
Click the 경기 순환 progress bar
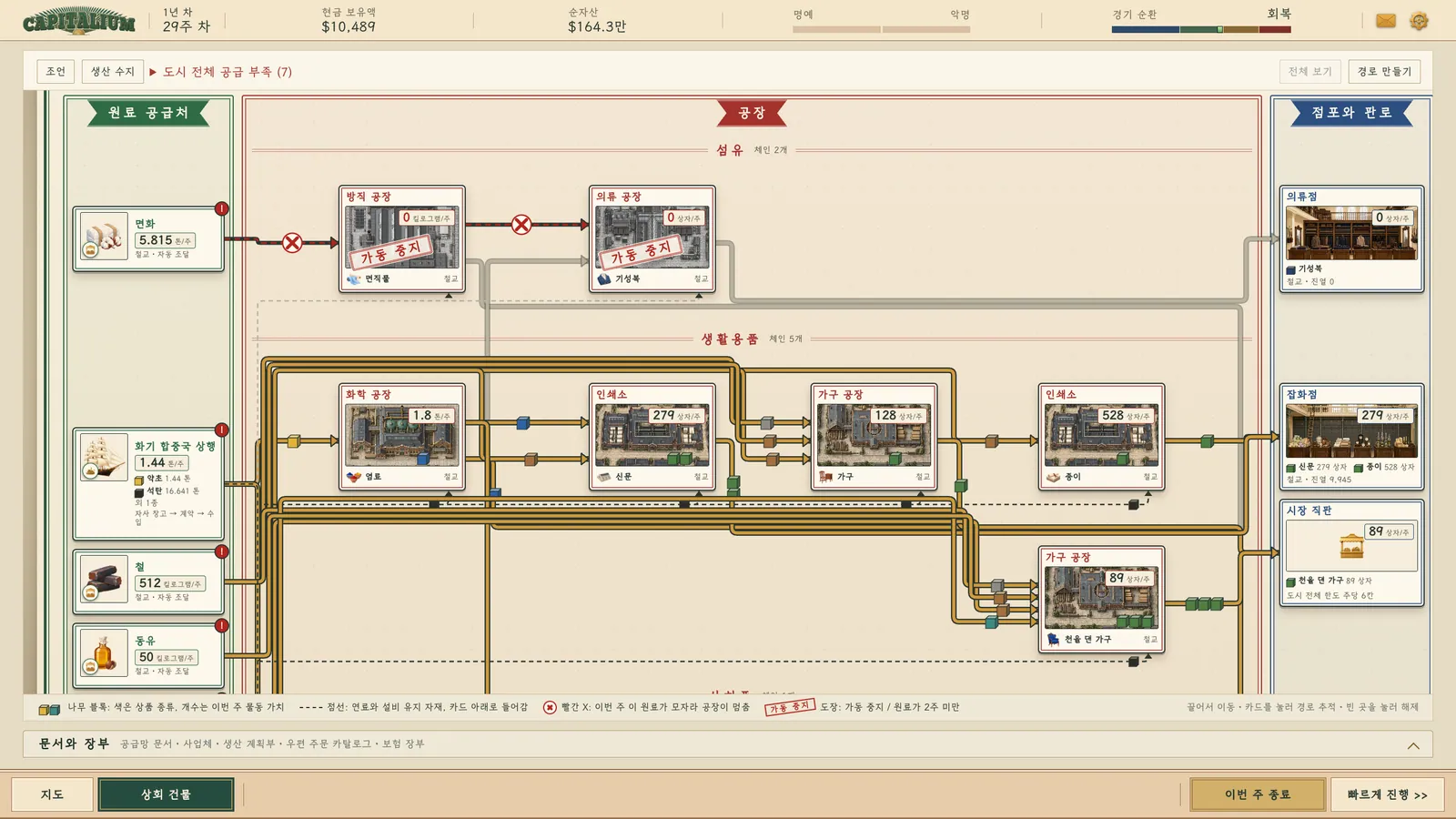1201,29
